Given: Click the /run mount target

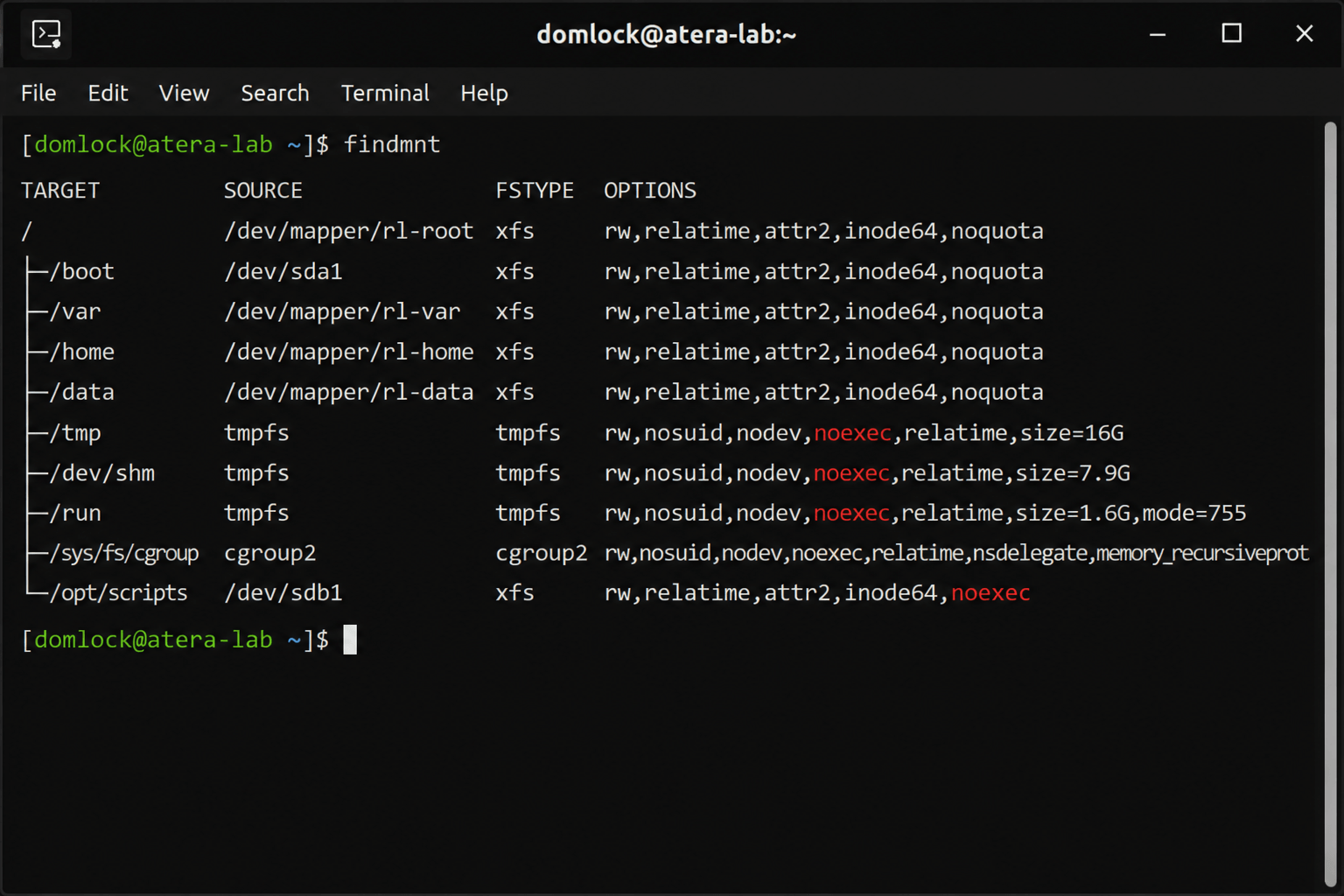Looking at the screenshot, I should pos(75,514).
